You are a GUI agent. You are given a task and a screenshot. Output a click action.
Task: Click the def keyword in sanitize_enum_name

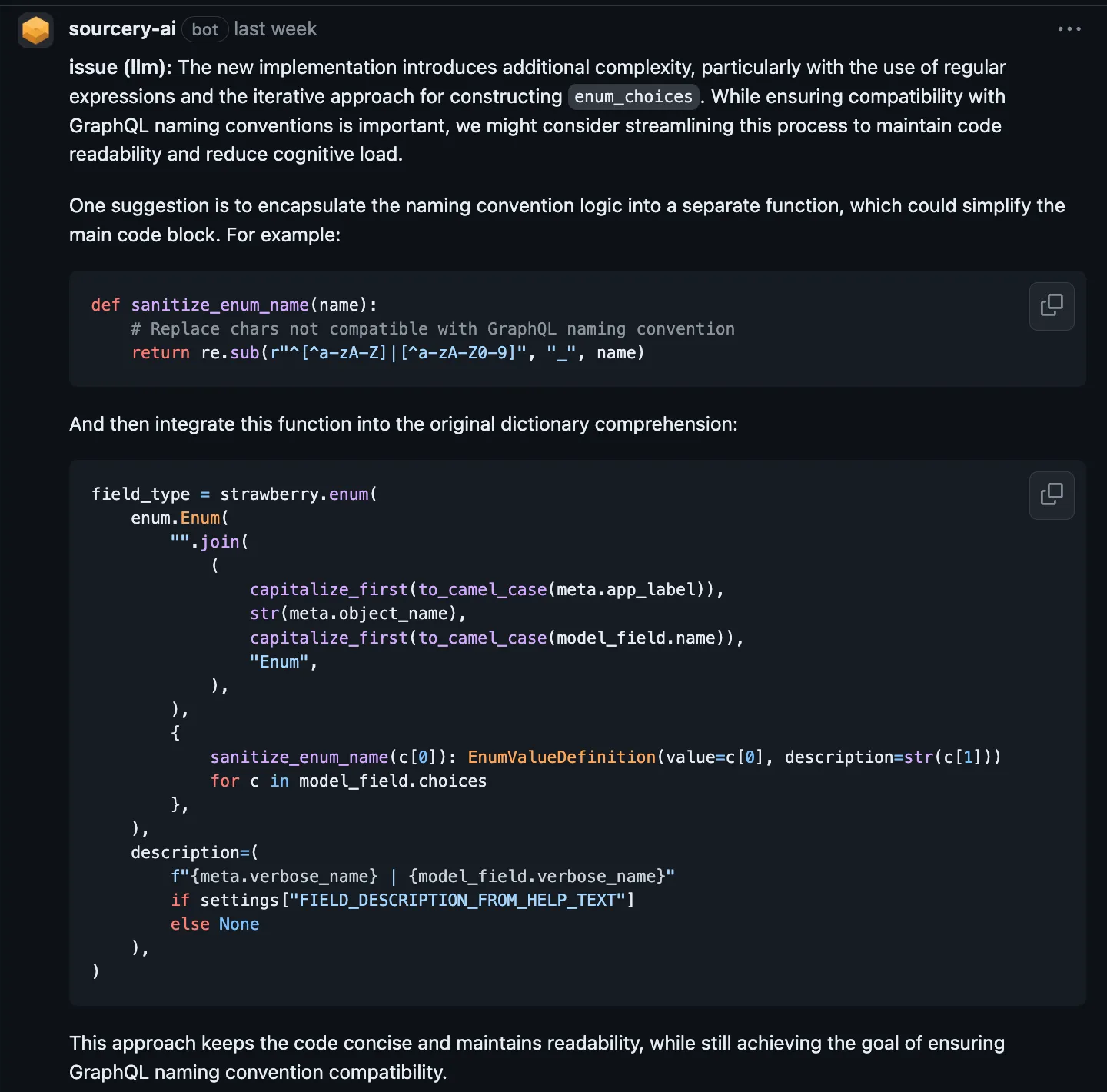coord(105,305)
